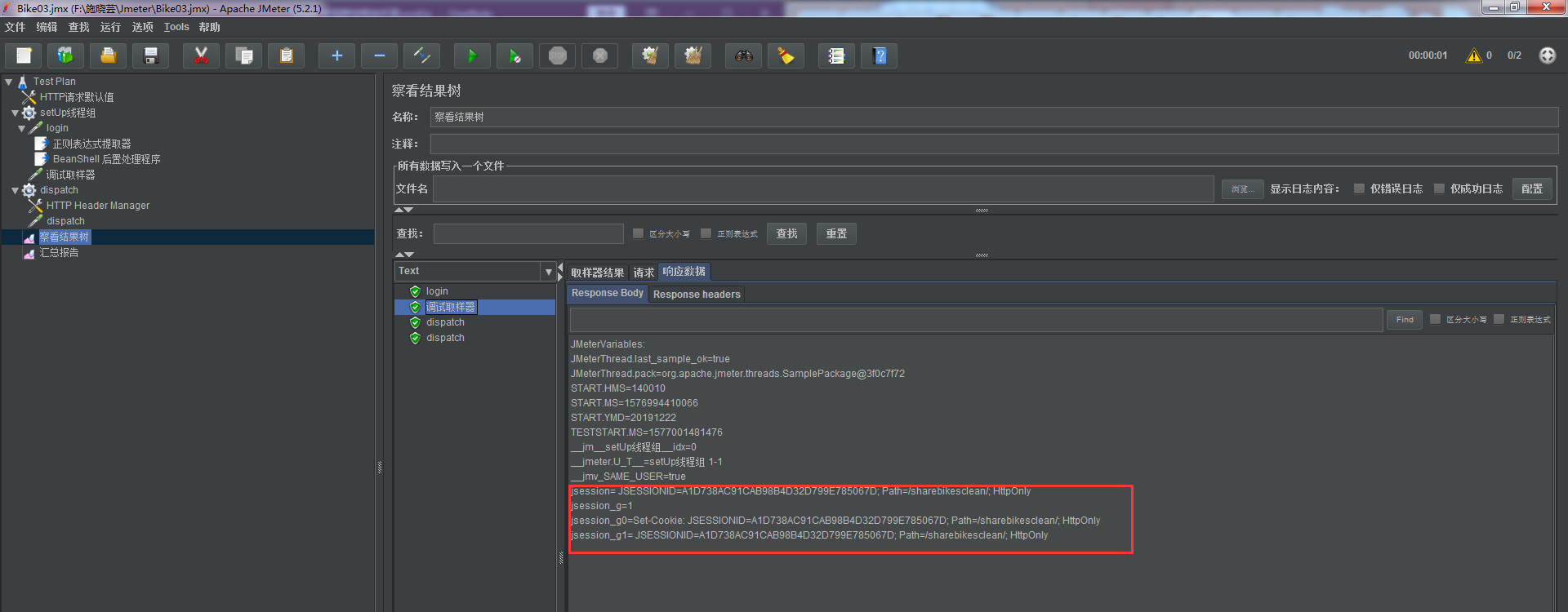
Task: Select 正则表达式提取器 in the tree
Action: [91, 144]
